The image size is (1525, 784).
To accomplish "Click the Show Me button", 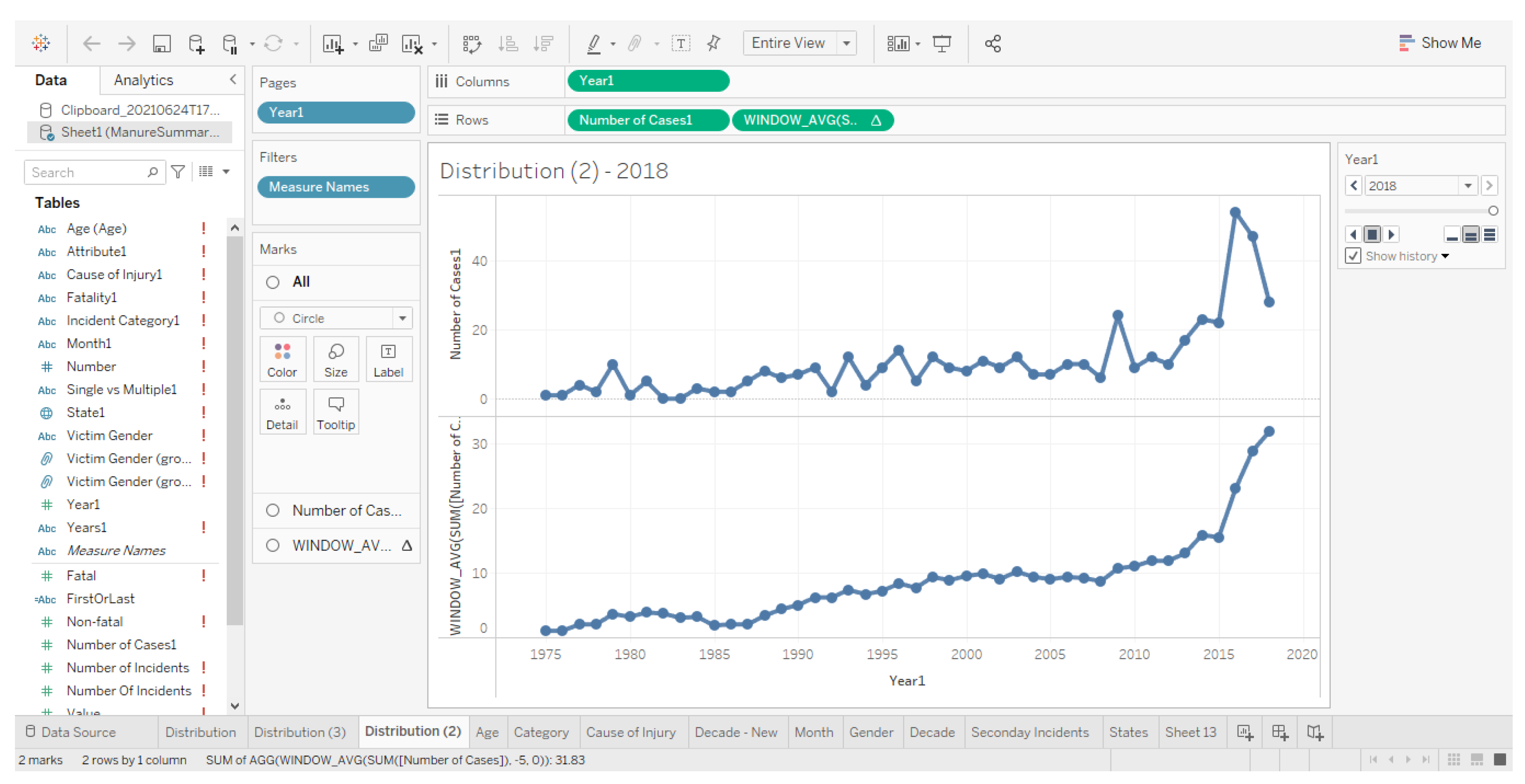I will 1440,43.
